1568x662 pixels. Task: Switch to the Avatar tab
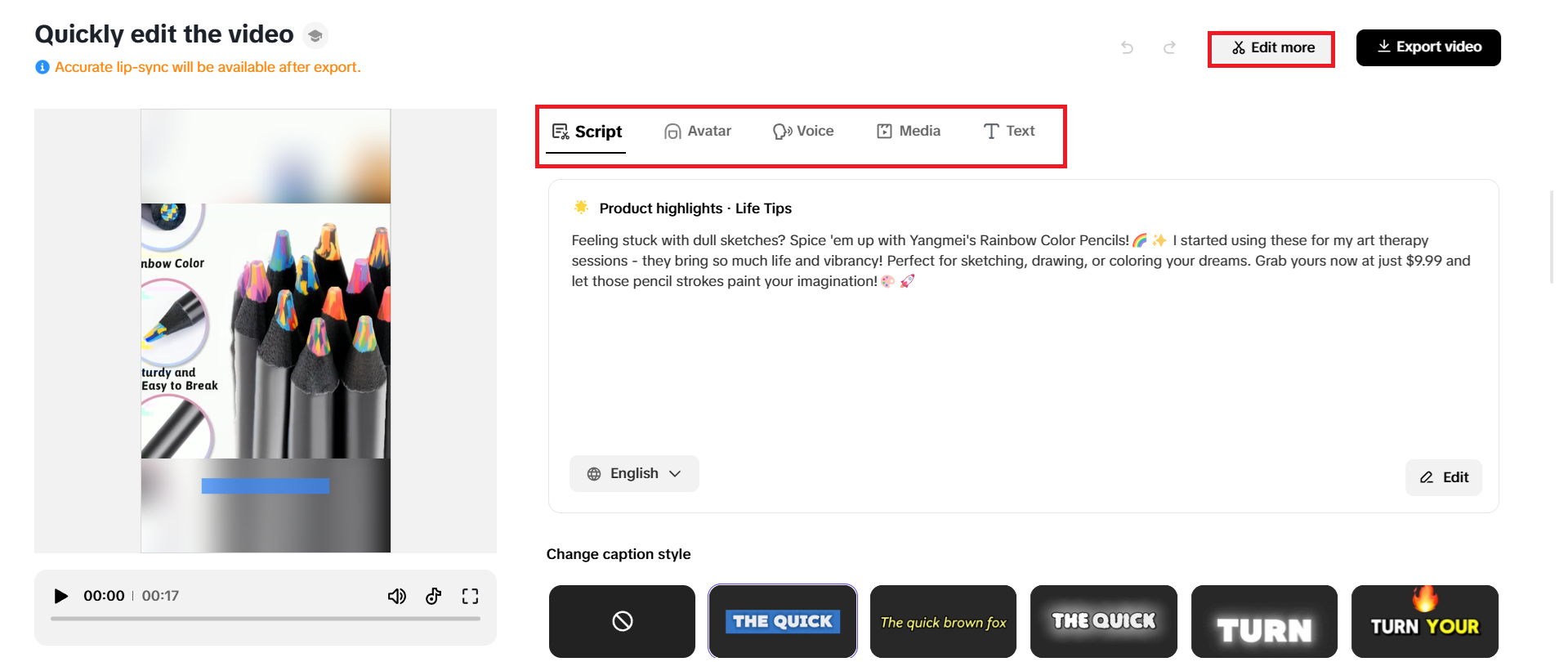(x=698, y=131)
